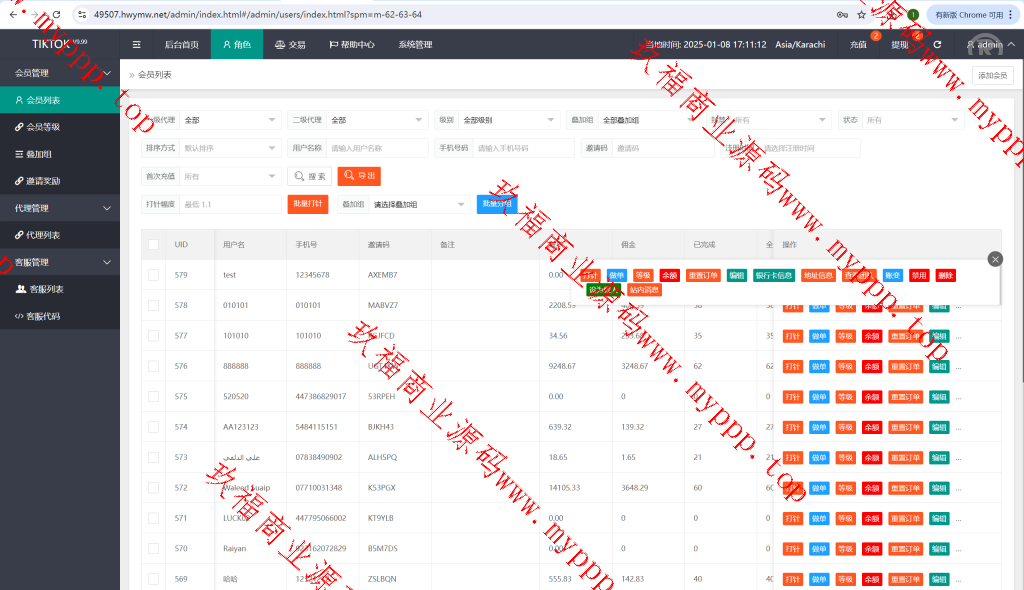Switch to the 交易 top navigation tab
This screenshot has width=1024, height=590.
pos(290,45)
